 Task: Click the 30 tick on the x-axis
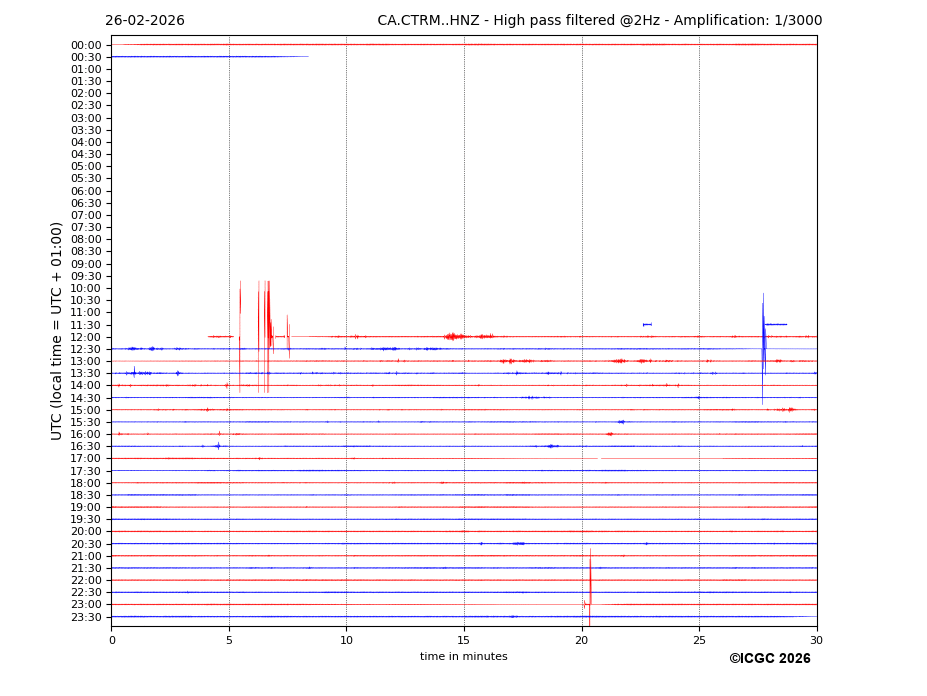point(816,640)
